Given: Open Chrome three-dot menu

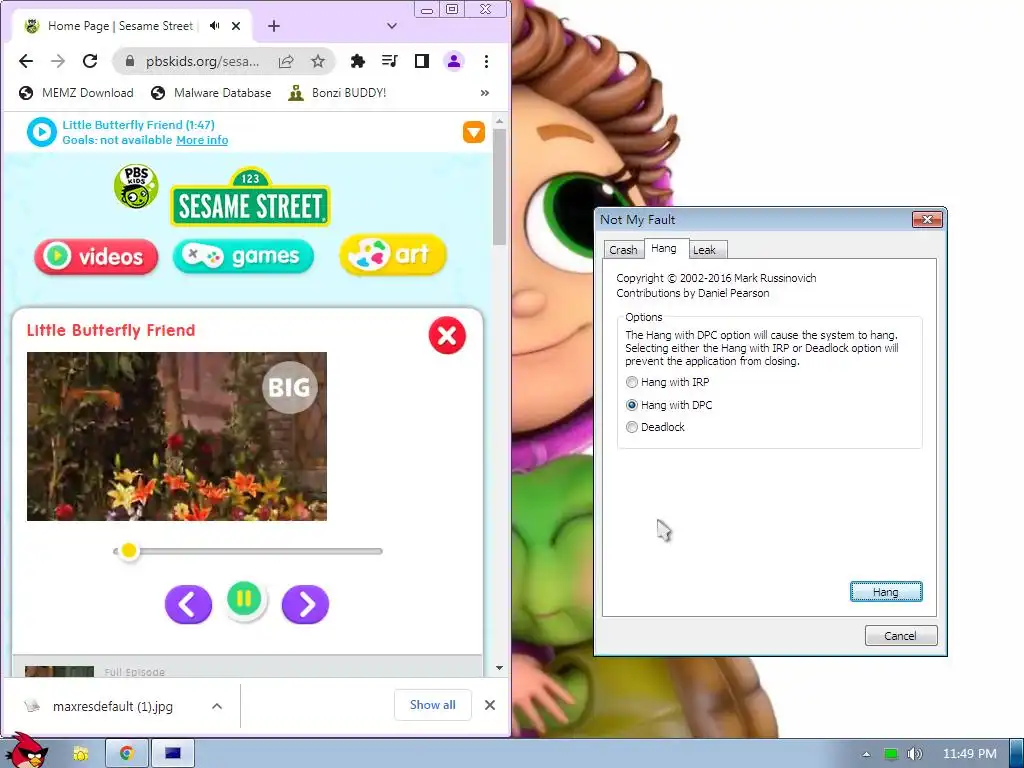Looking at the screenshot, I should (x=487, y=61).
